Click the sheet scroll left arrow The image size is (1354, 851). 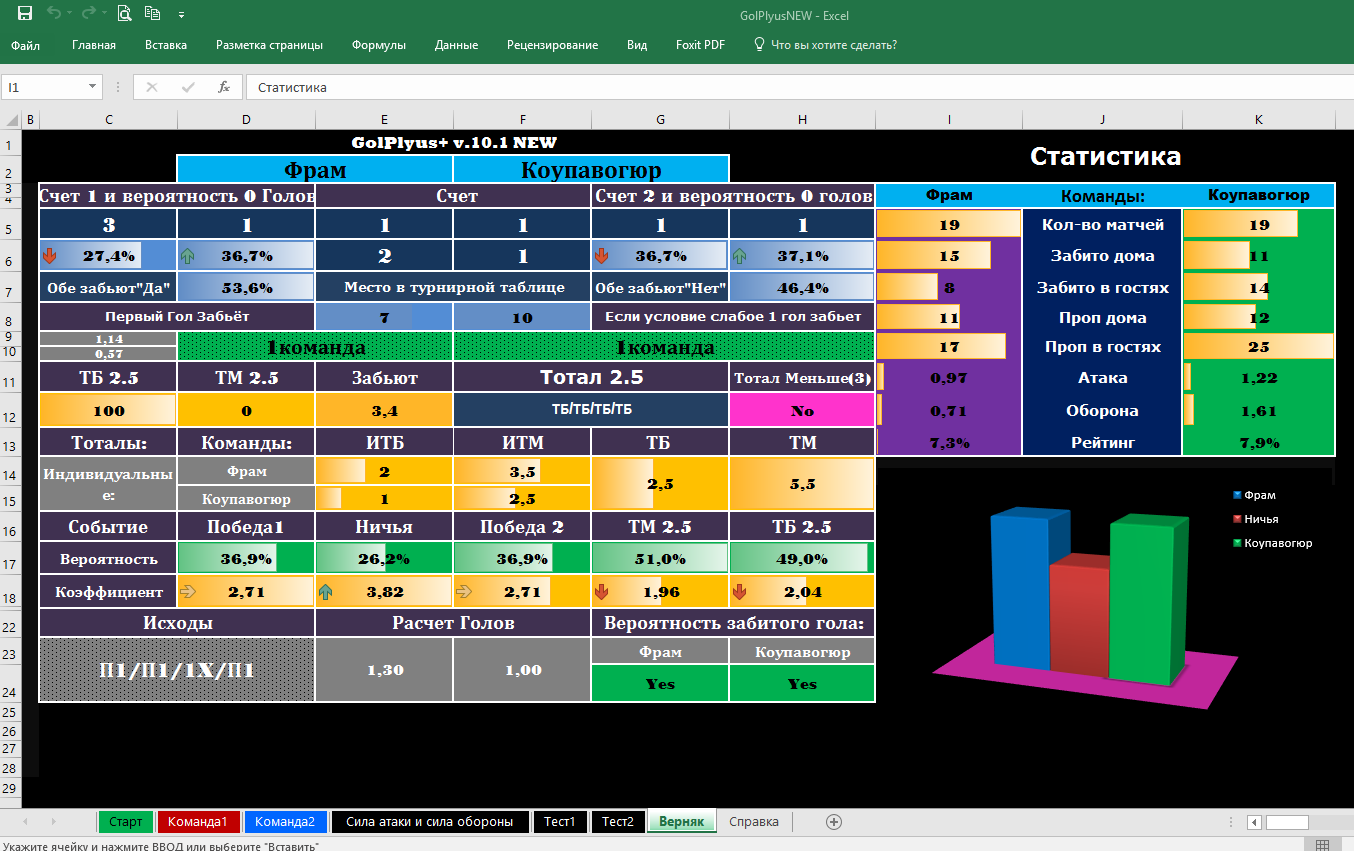27,822
